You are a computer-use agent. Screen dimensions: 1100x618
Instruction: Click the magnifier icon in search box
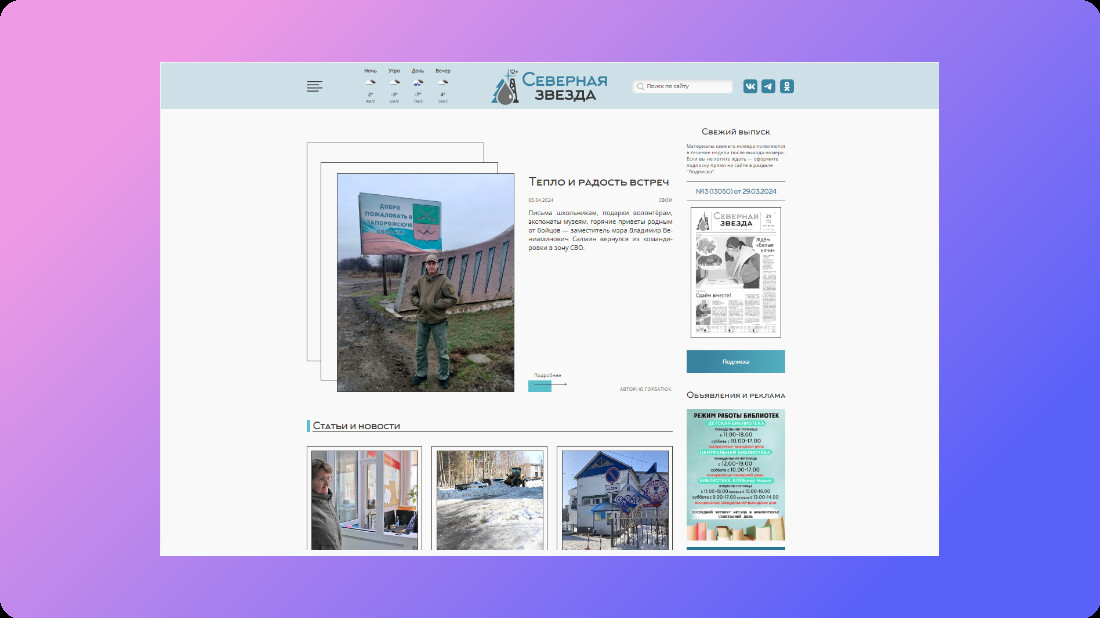(x=640, y=86)
